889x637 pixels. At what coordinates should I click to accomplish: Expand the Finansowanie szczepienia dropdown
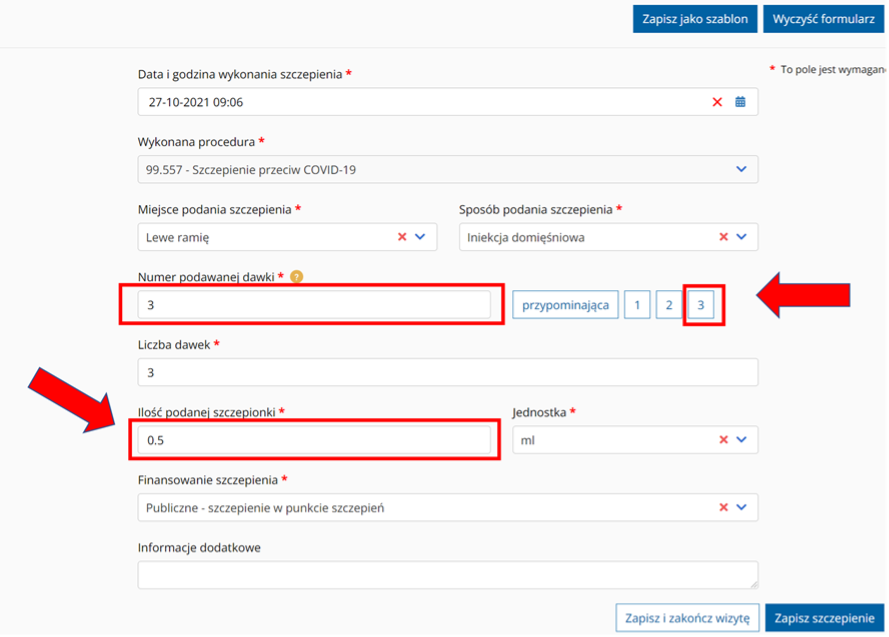point(741,507)
